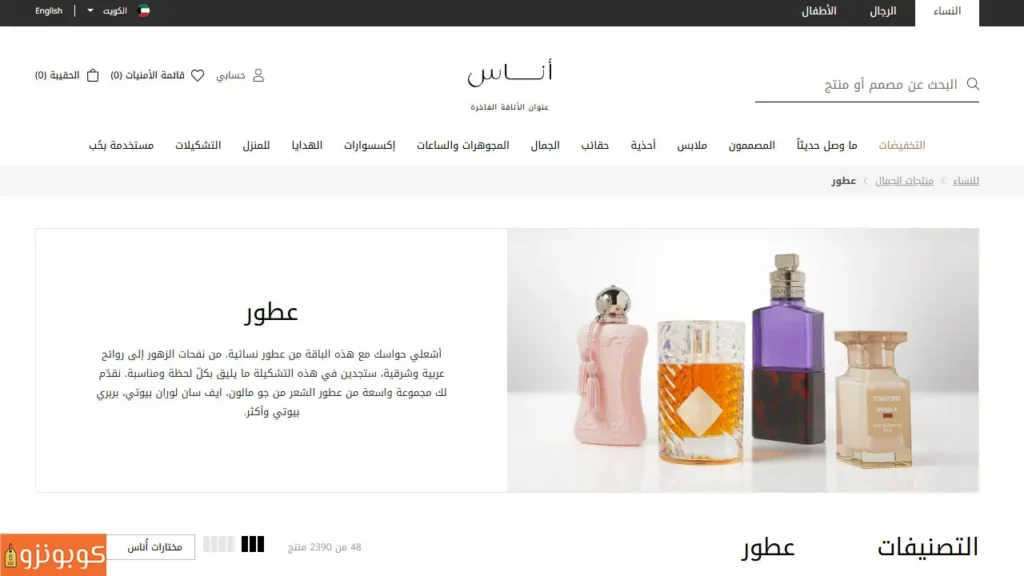Switch to the الرجال tab
1024x576 pixels.
point(882,11)
